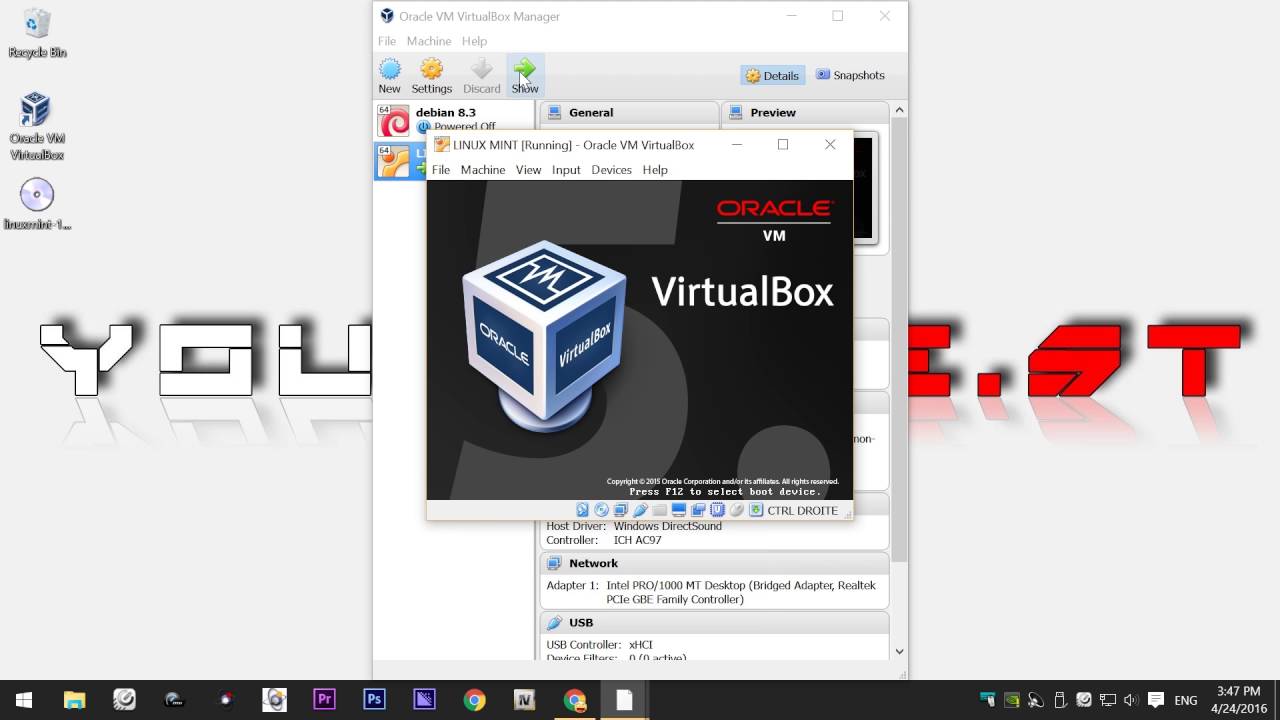Open View menu in LINUX MINT window
The height and width of the screenshot is (720, 1280).
point(528,170)
